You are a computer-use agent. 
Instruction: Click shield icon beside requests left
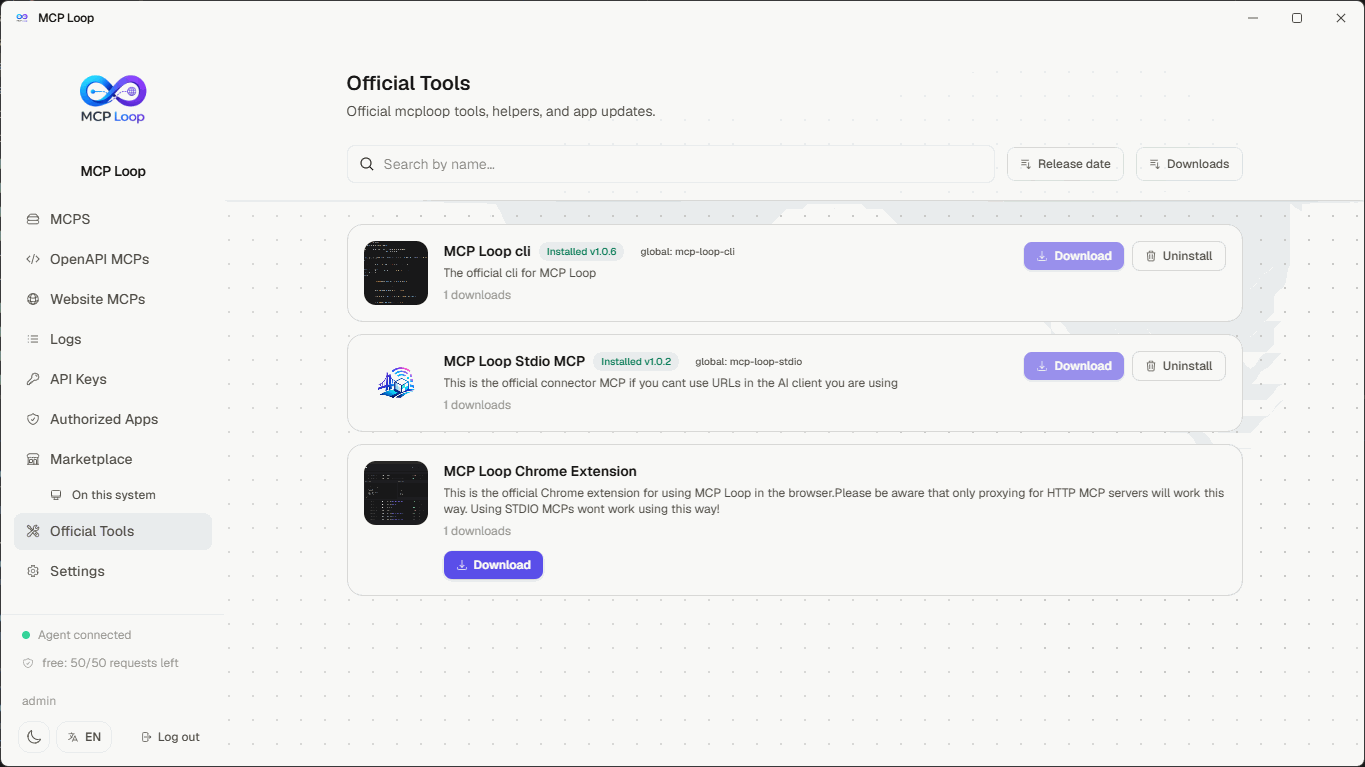click(x=27, y=663)
